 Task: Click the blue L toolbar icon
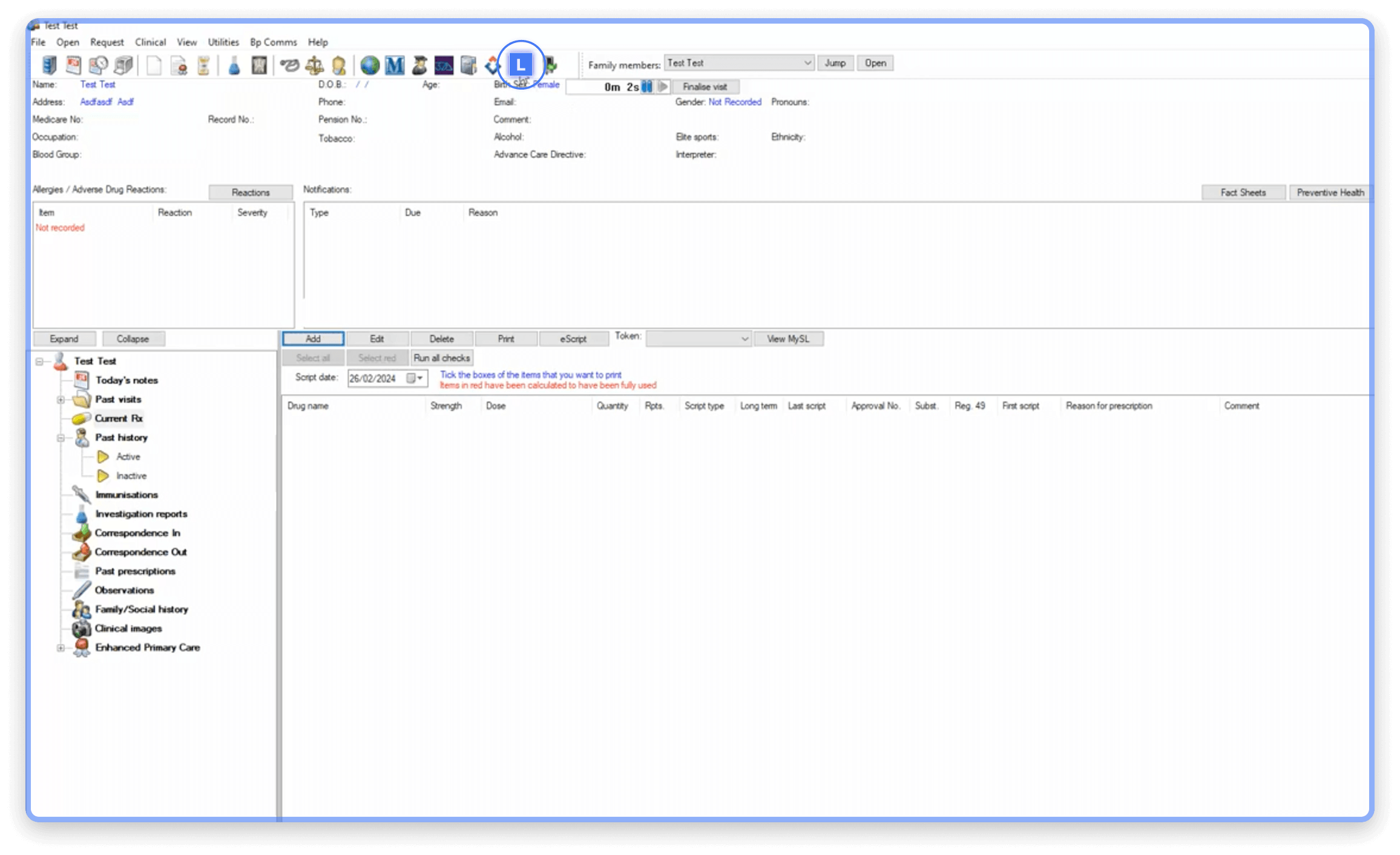(x=521, y=64)
